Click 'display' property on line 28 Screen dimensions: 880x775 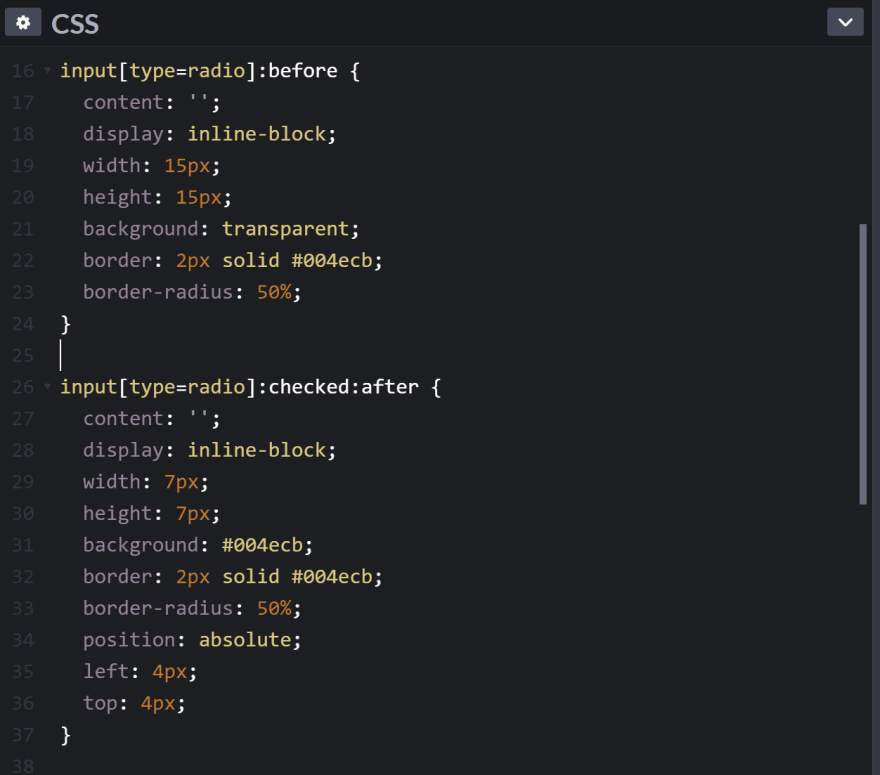click(x=123, y=451)
